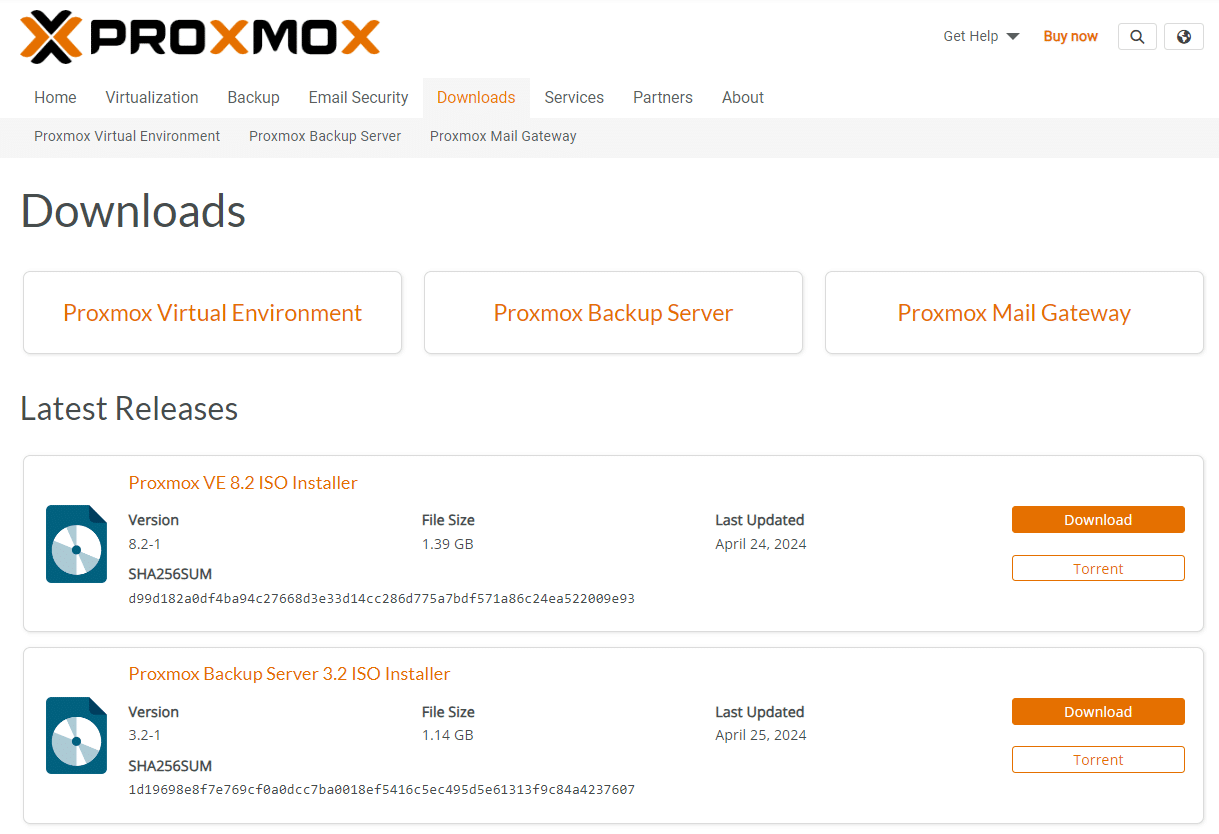The image size is (1219, 834).
Task: Download the Proxmox VE 8.2 ISO
Action: 1098,519
